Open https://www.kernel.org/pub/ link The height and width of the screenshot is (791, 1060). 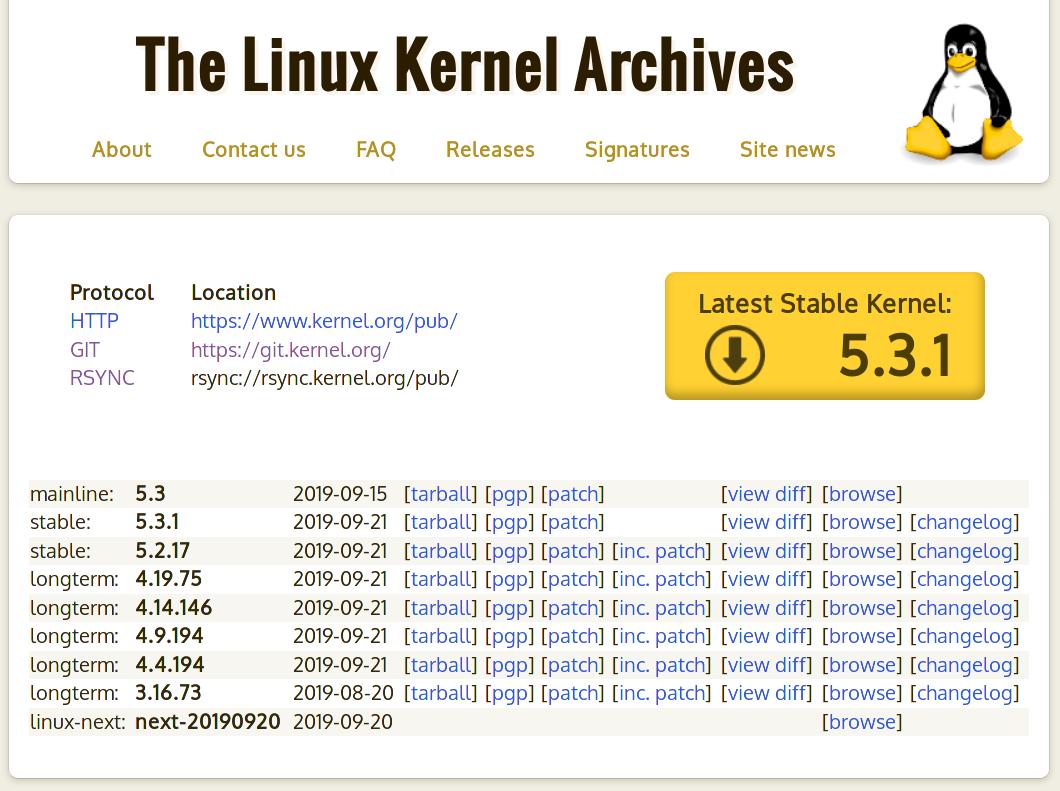click(x=324, y=320)
